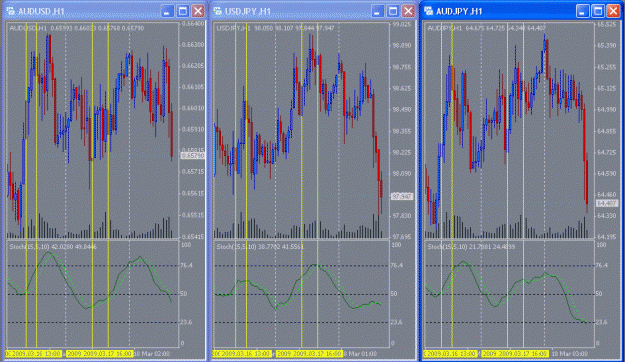Activate the USDJPY,H1 window title text
Viewport: 625px width, 362px height.
point(248,12)
